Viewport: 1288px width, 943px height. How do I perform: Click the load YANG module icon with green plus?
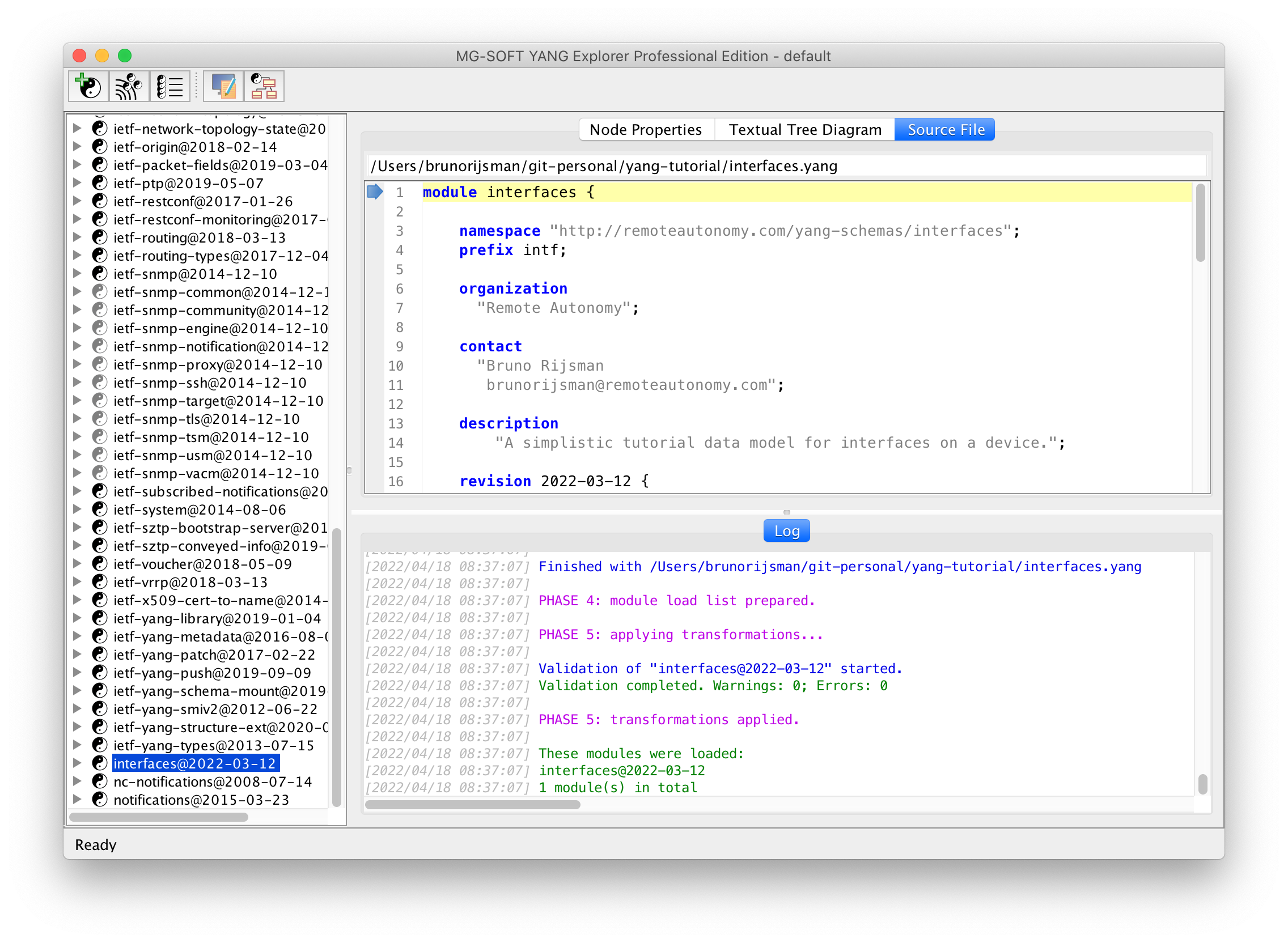[88, 86]
